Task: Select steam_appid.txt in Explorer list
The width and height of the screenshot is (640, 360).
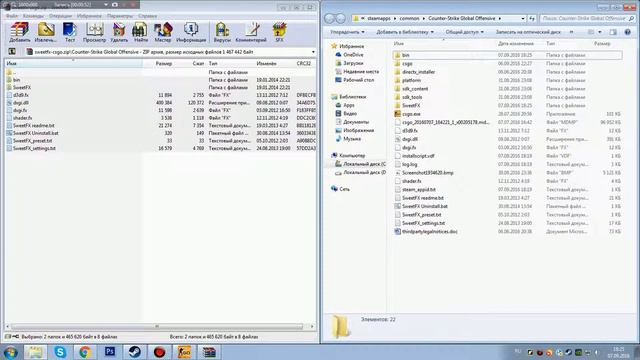Action: tap(418, 189)
